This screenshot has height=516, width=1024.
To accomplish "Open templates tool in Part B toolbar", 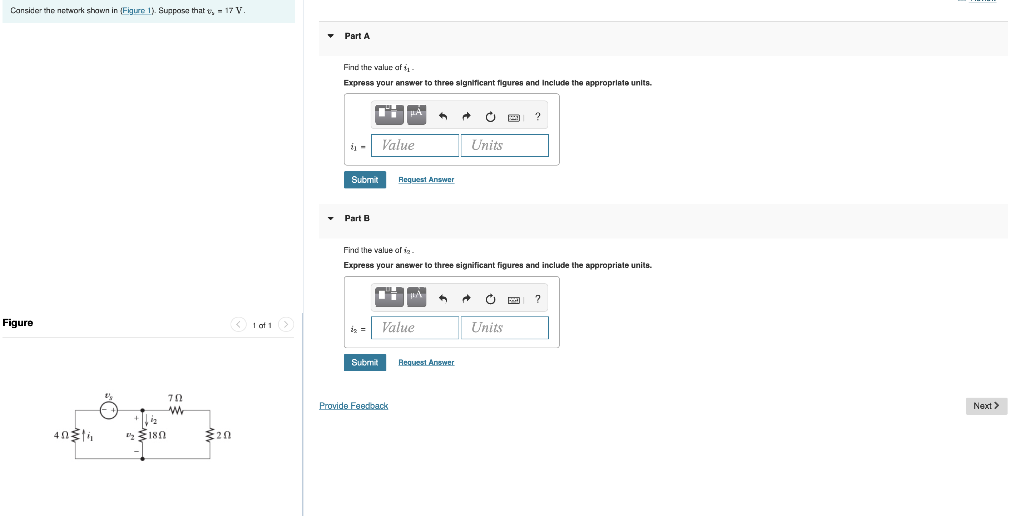I will (x=390, y=298).
